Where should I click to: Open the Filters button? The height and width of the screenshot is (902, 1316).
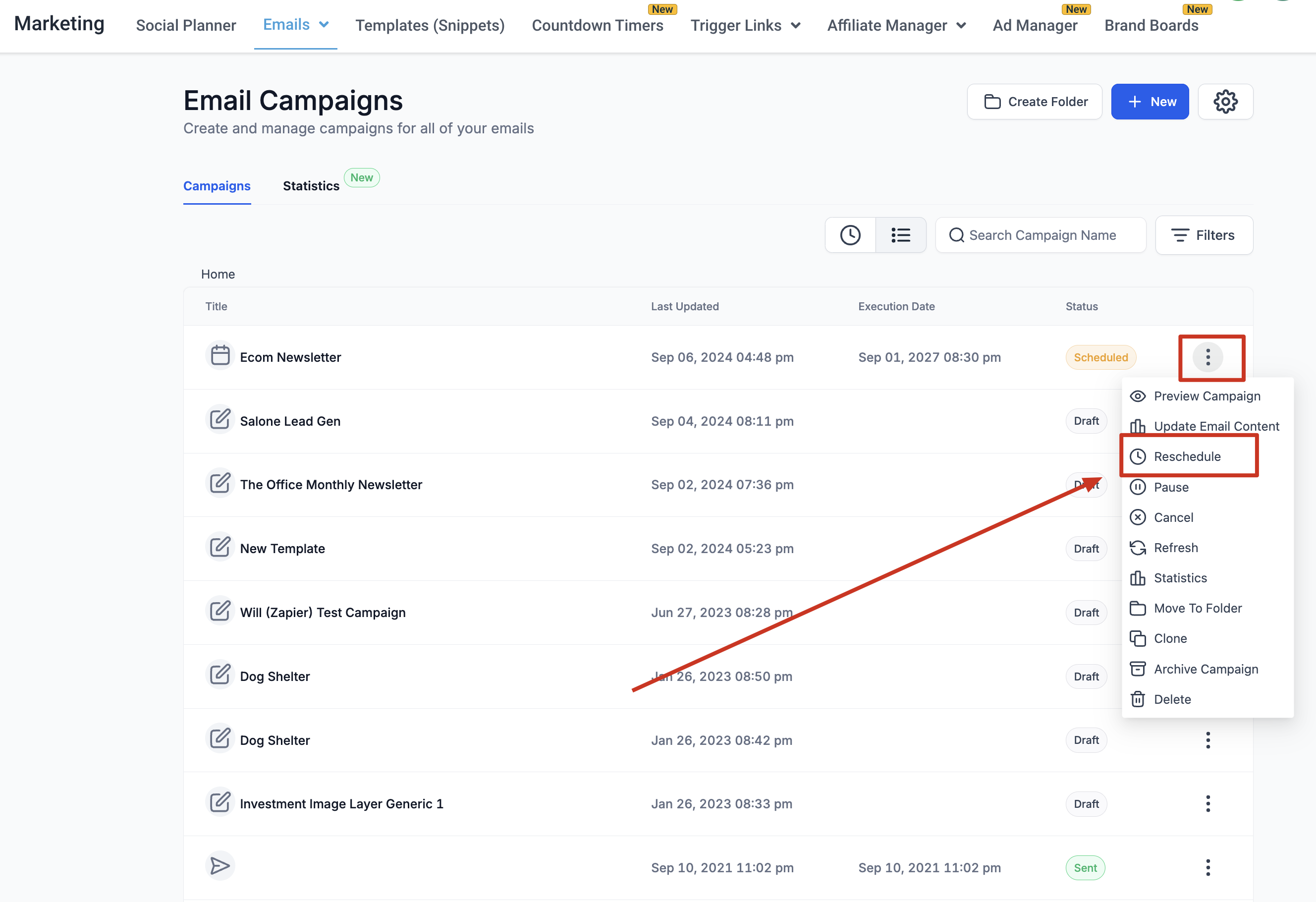pyautogui.click(x=1204, y=235)
